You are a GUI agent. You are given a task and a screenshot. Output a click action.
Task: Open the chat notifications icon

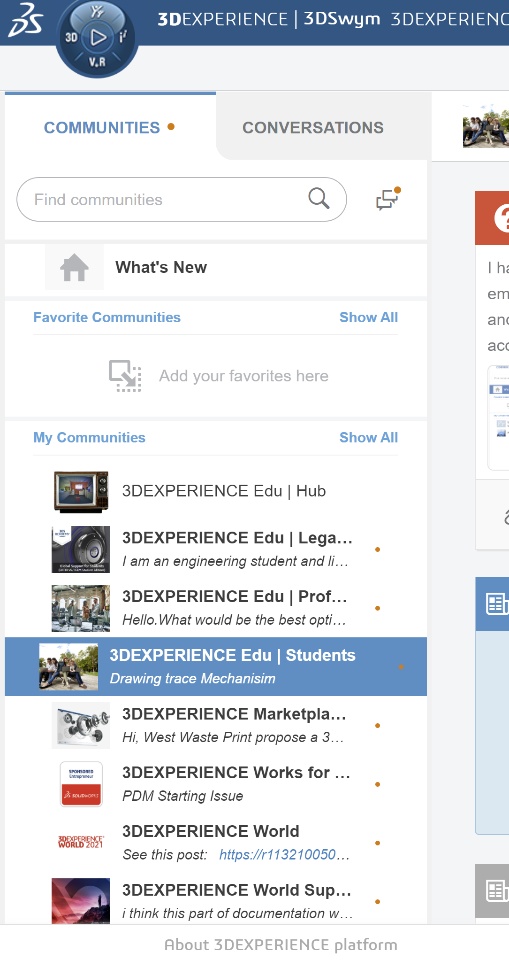tap(388, 199)
